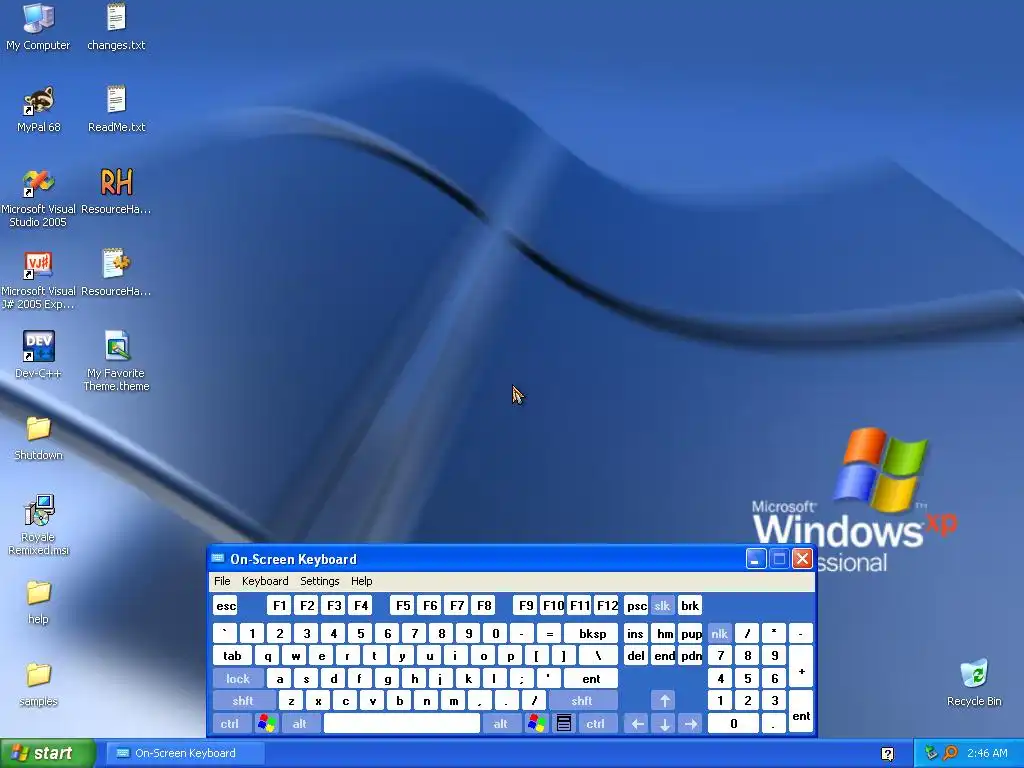
Task: Click the hm home key
Action: click(664, 633)
